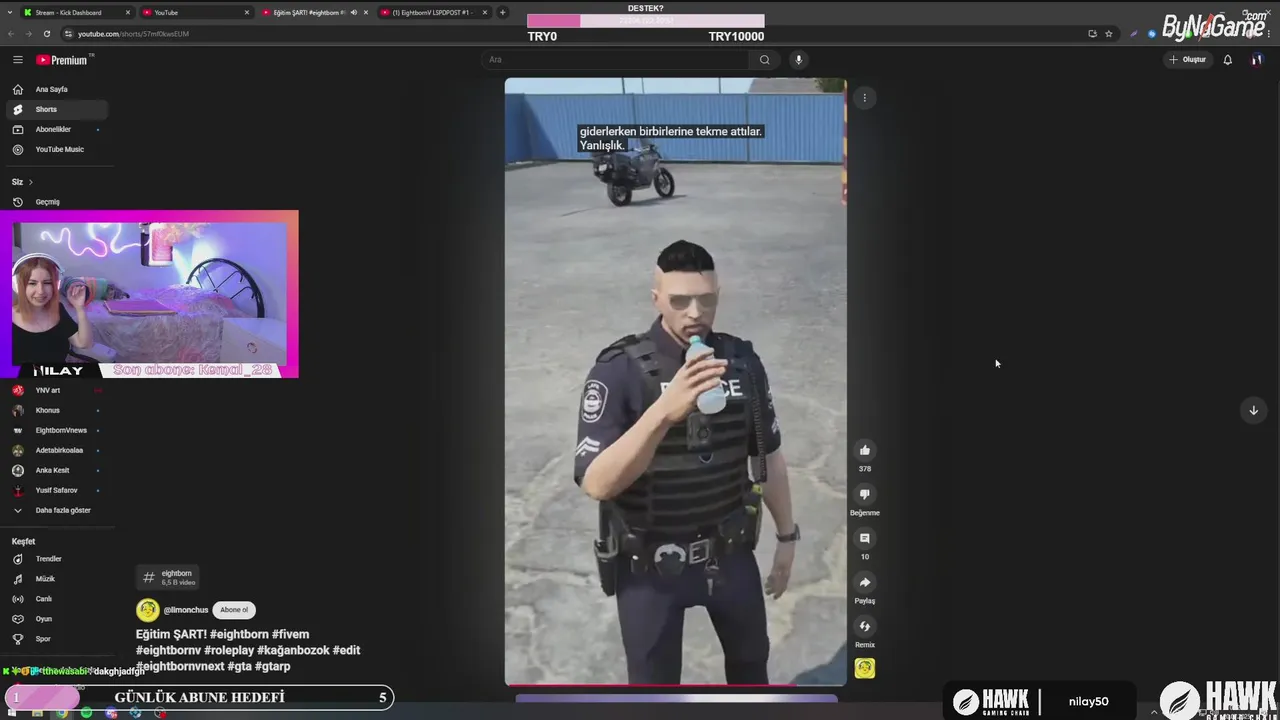Open Oyun gaming in the sidebar

(x=57, y=619)
